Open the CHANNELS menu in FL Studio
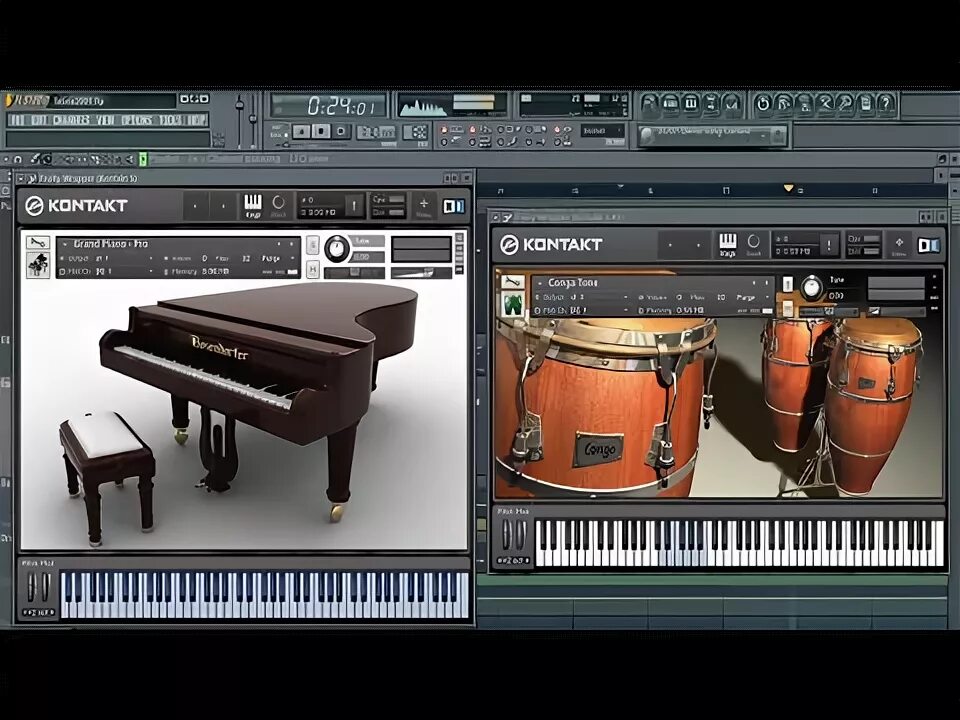960x720 pixels. [x=71, y=120]
